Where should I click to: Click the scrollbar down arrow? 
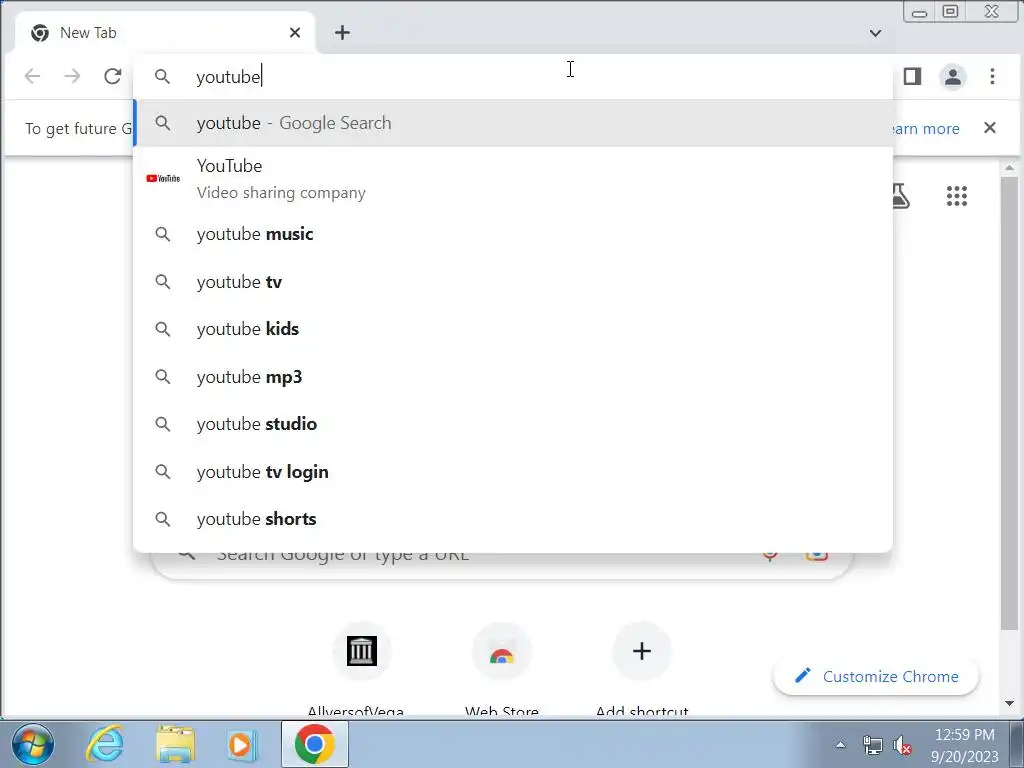[x=1009, y=703]
